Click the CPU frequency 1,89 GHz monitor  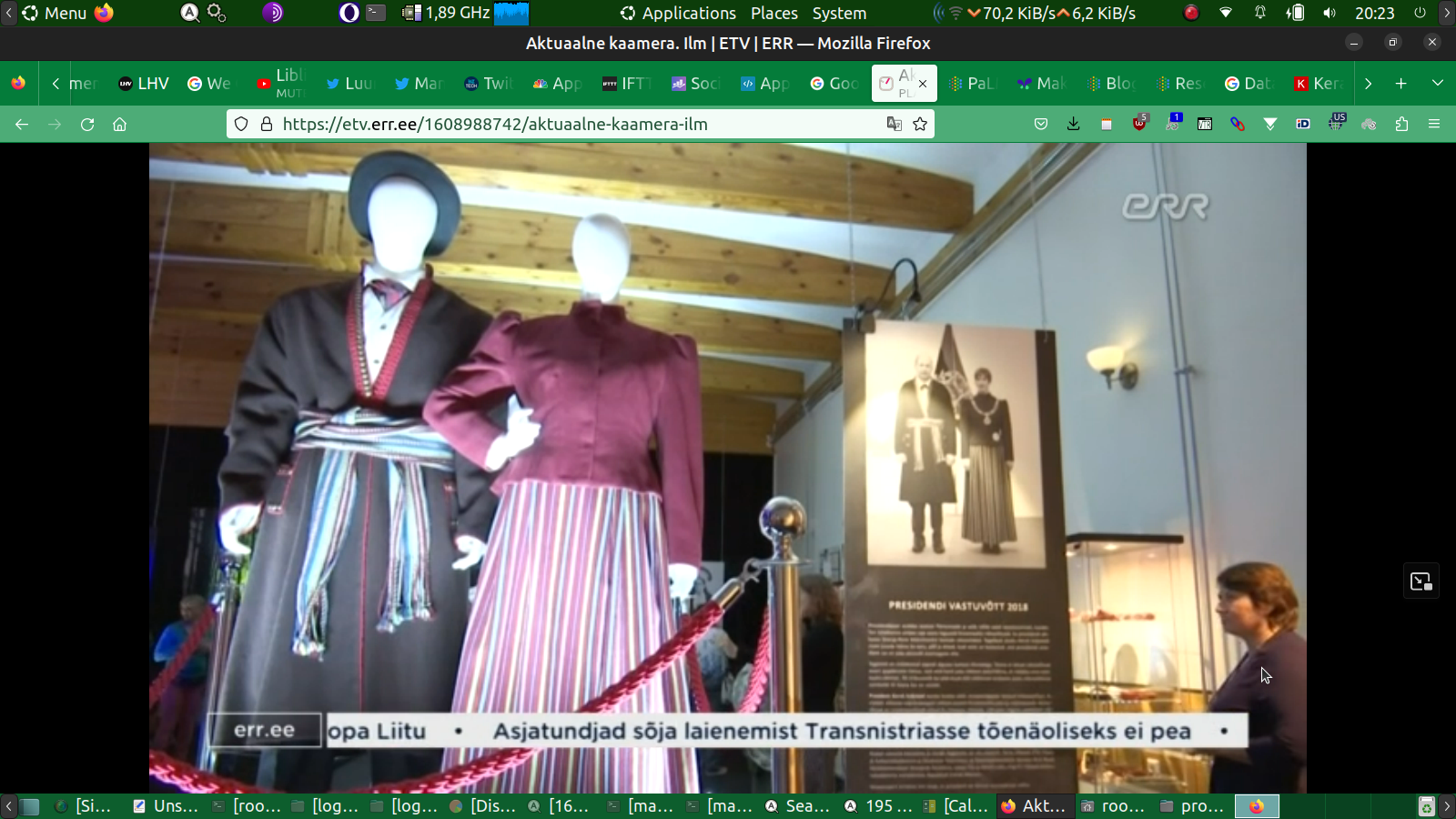[465, 13]
